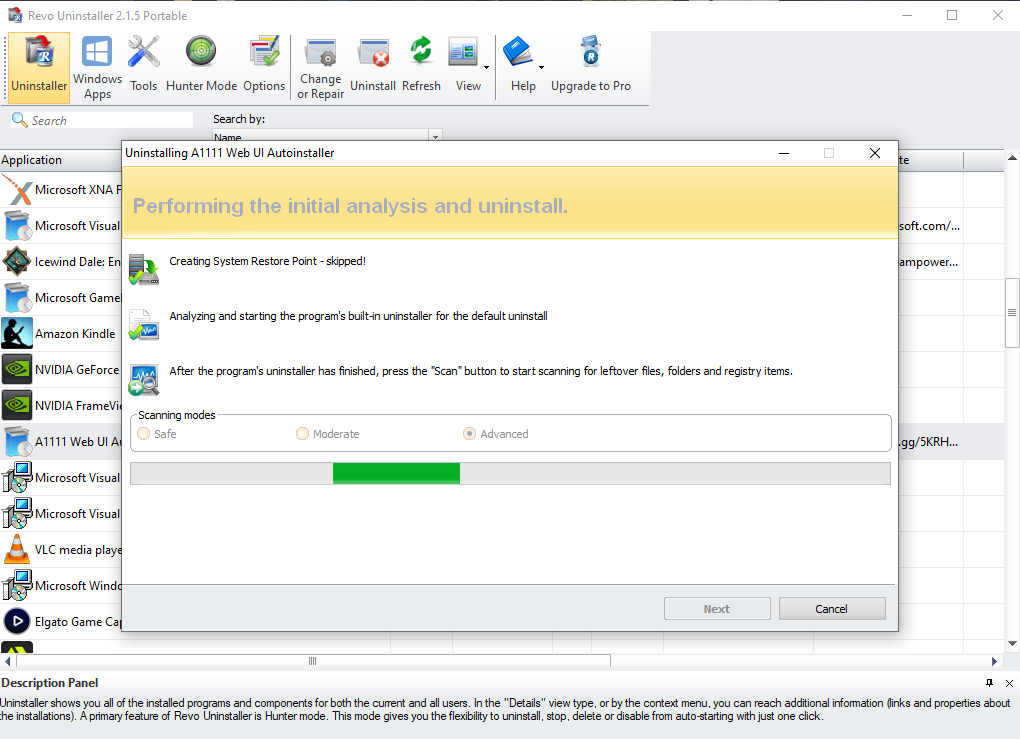Select VLC media player icon

17,550
